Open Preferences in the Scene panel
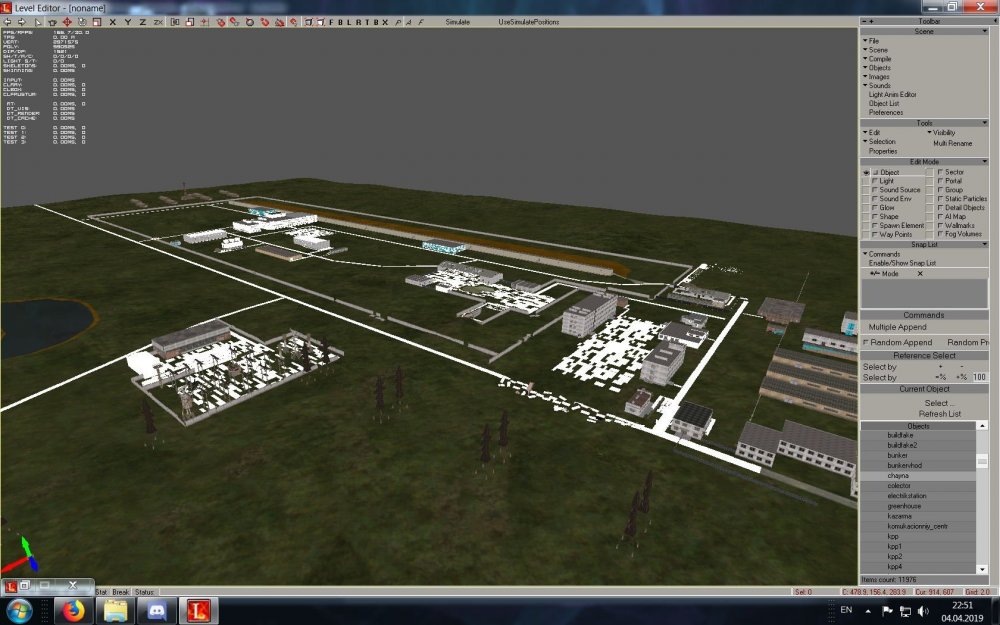 pyautogui.click(x=886, y=112)
